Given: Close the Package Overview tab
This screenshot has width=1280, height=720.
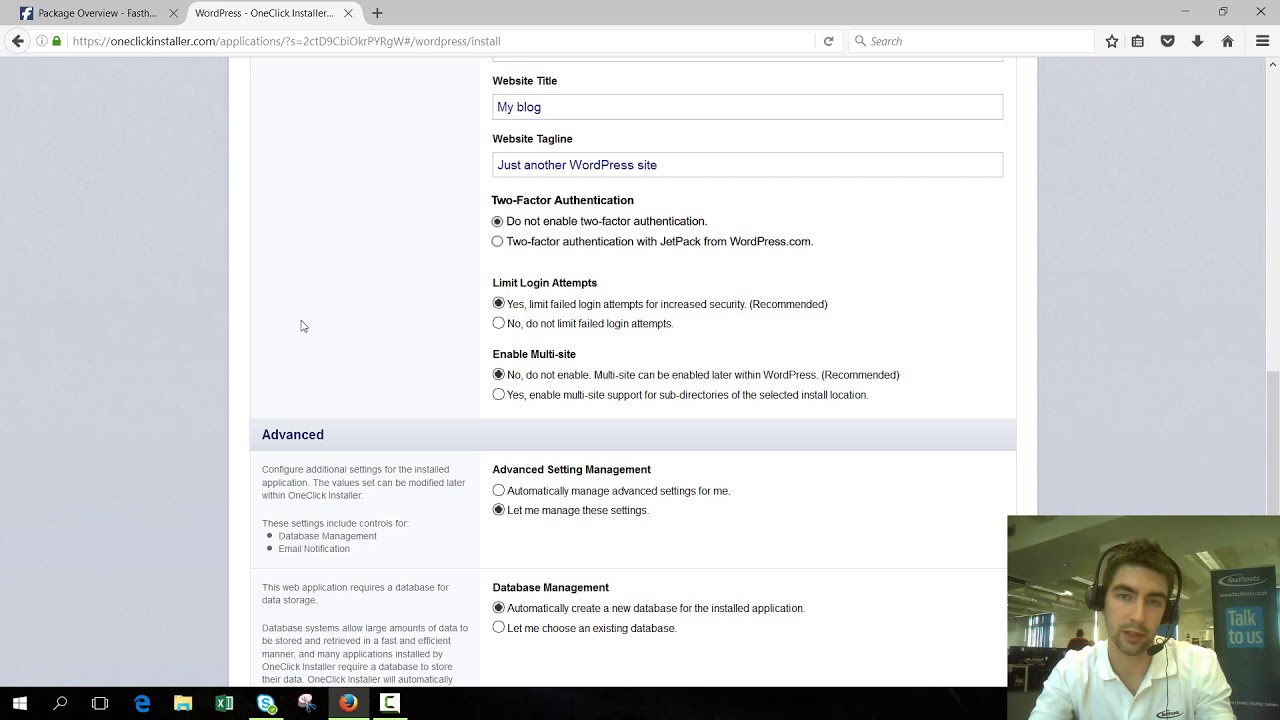Looking at the screenshot, I should click(x=173, y=13).
